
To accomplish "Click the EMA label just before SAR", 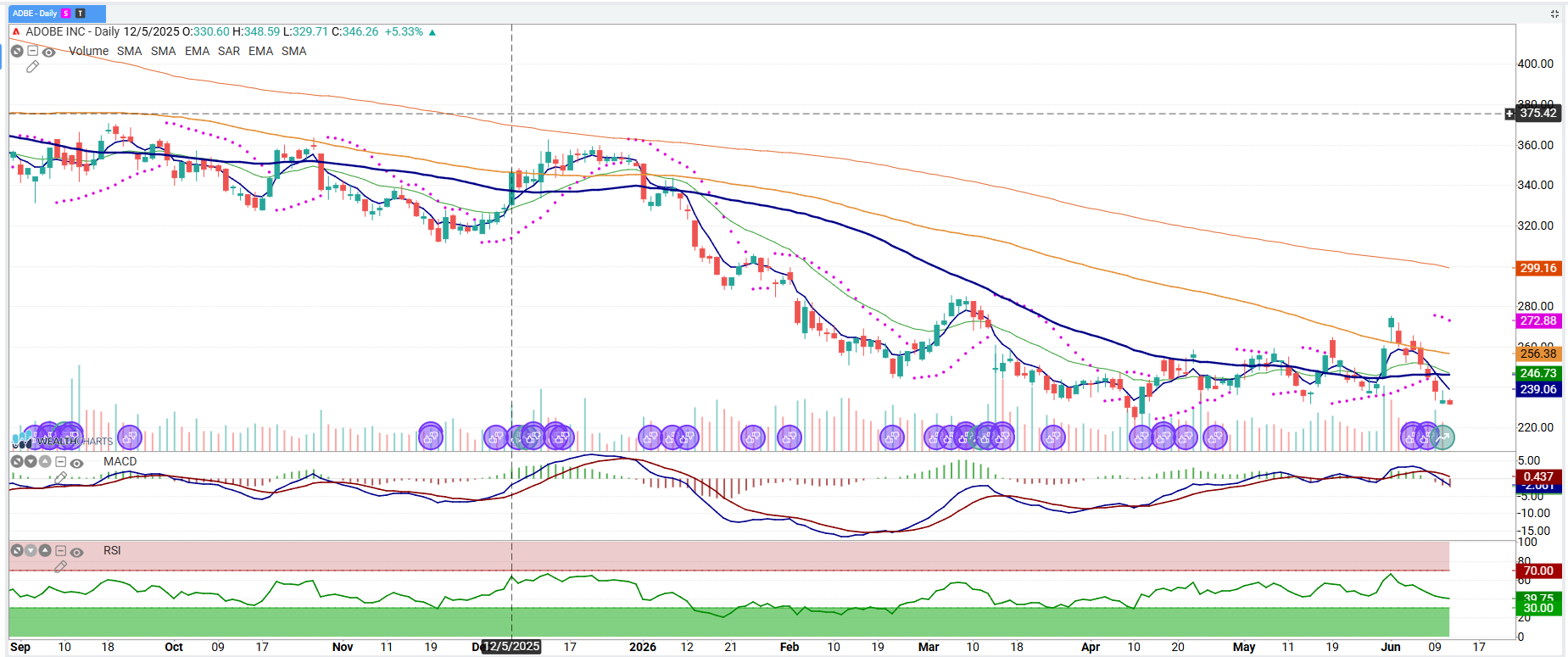I will (x=198, y=51).
